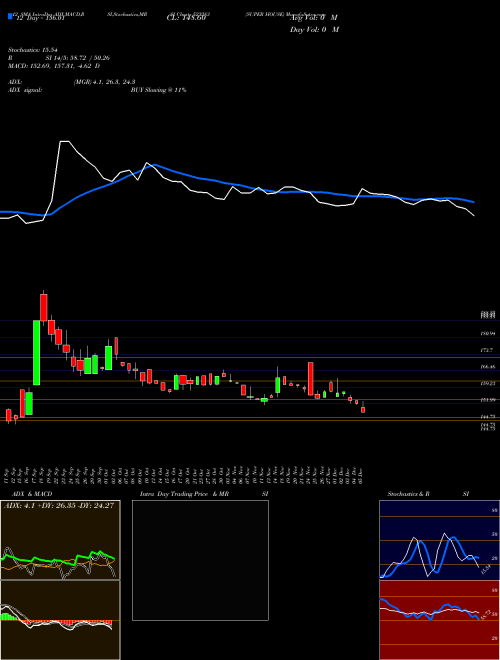500x660 pixels.
Task: Click the '(MGR) 4.1, 26.3, 24.3' values
Action: pyautogui.click(x=104, y=82)
